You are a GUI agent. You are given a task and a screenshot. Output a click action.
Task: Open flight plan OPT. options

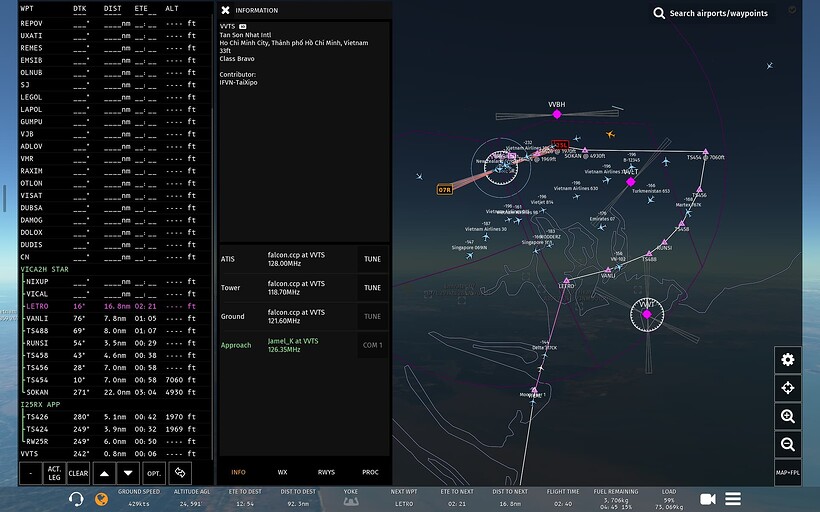click(154, 473)
